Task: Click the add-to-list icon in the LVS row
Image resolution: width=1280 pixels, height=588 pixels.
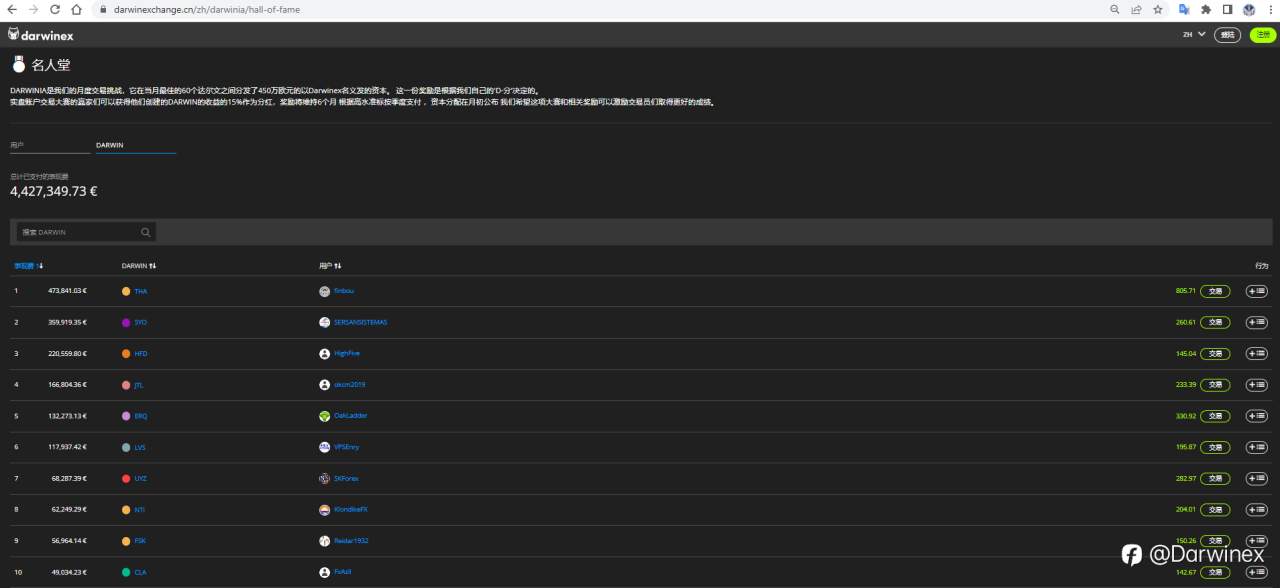Action: (1256, 447)
